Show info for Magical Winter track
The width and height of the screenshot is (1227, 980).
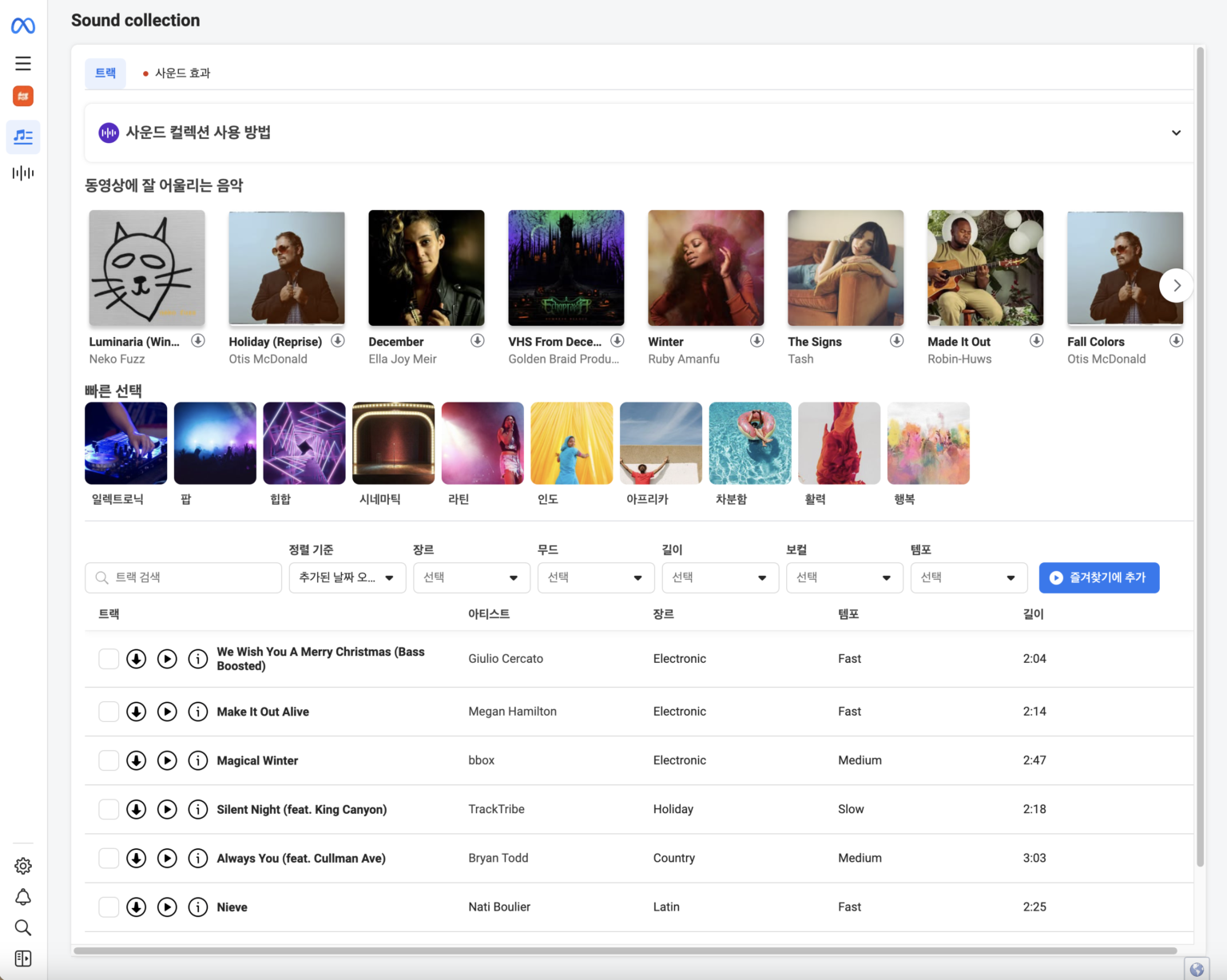(x=197, y=760)
